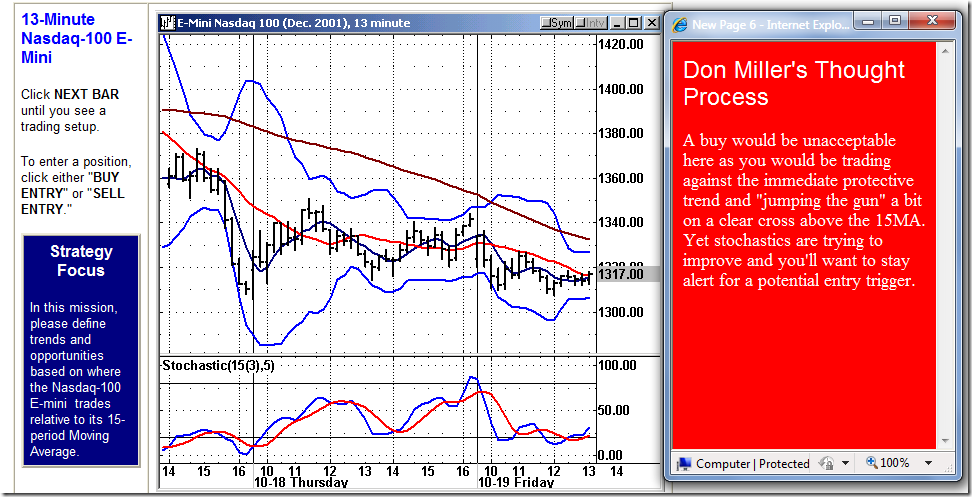Click the 1420.00 price axis label
The image size is (972, 497).
point(619,44)
